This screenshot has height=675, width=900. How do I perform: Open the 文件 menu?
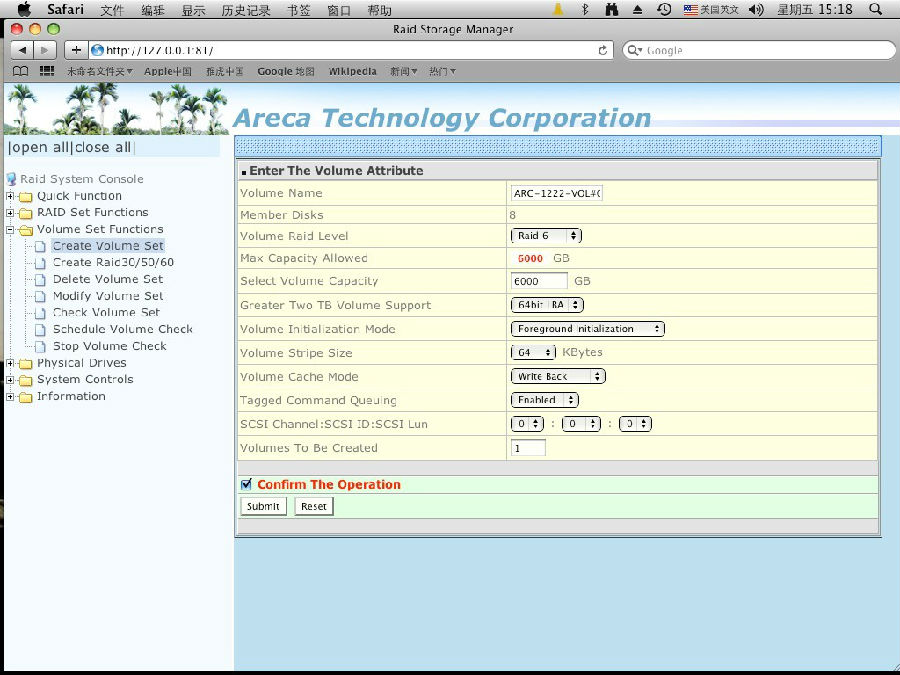click(x=112, y=10)
